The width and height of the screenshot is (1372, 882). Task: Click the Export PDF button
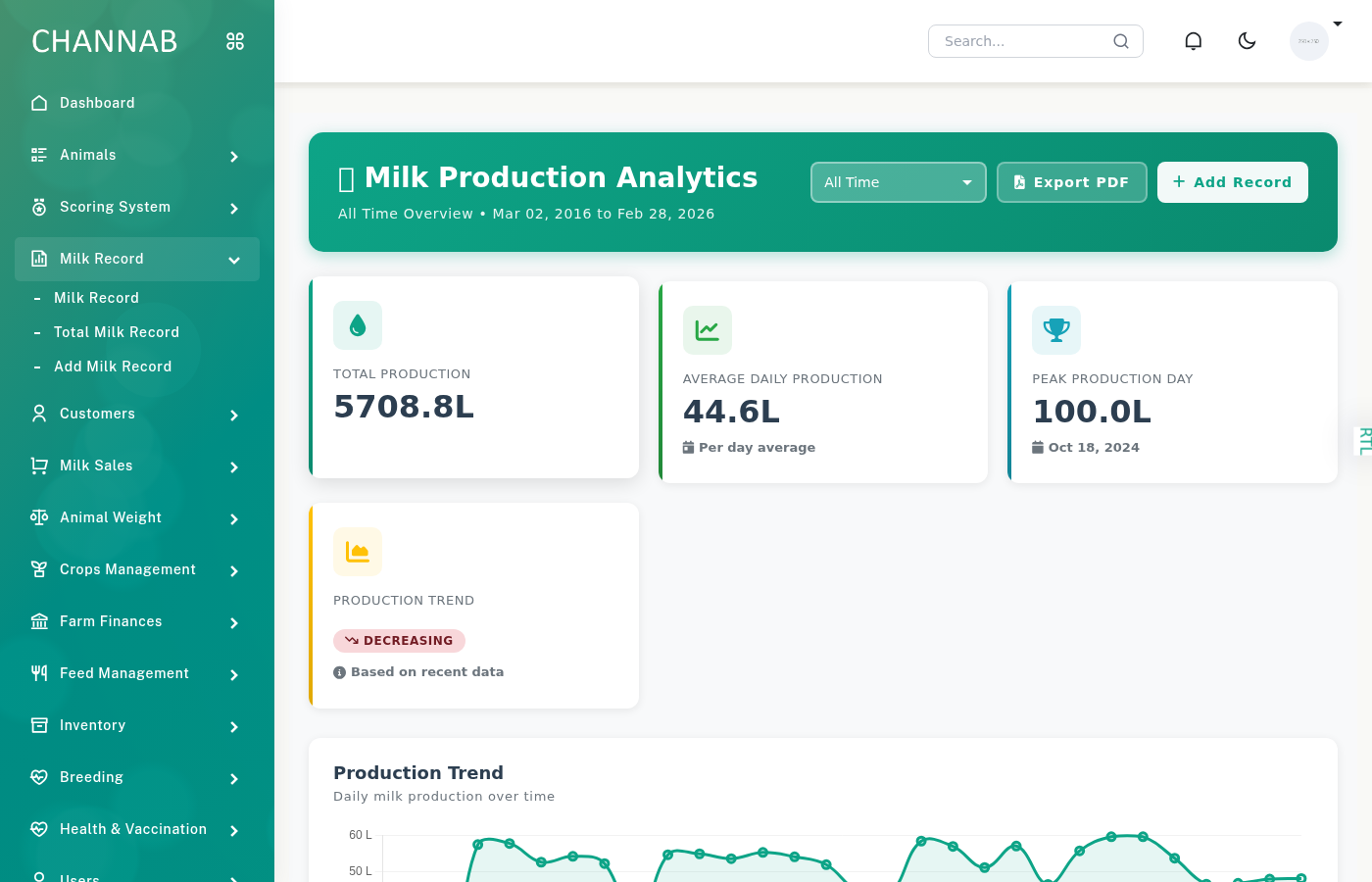(1071, 182)
